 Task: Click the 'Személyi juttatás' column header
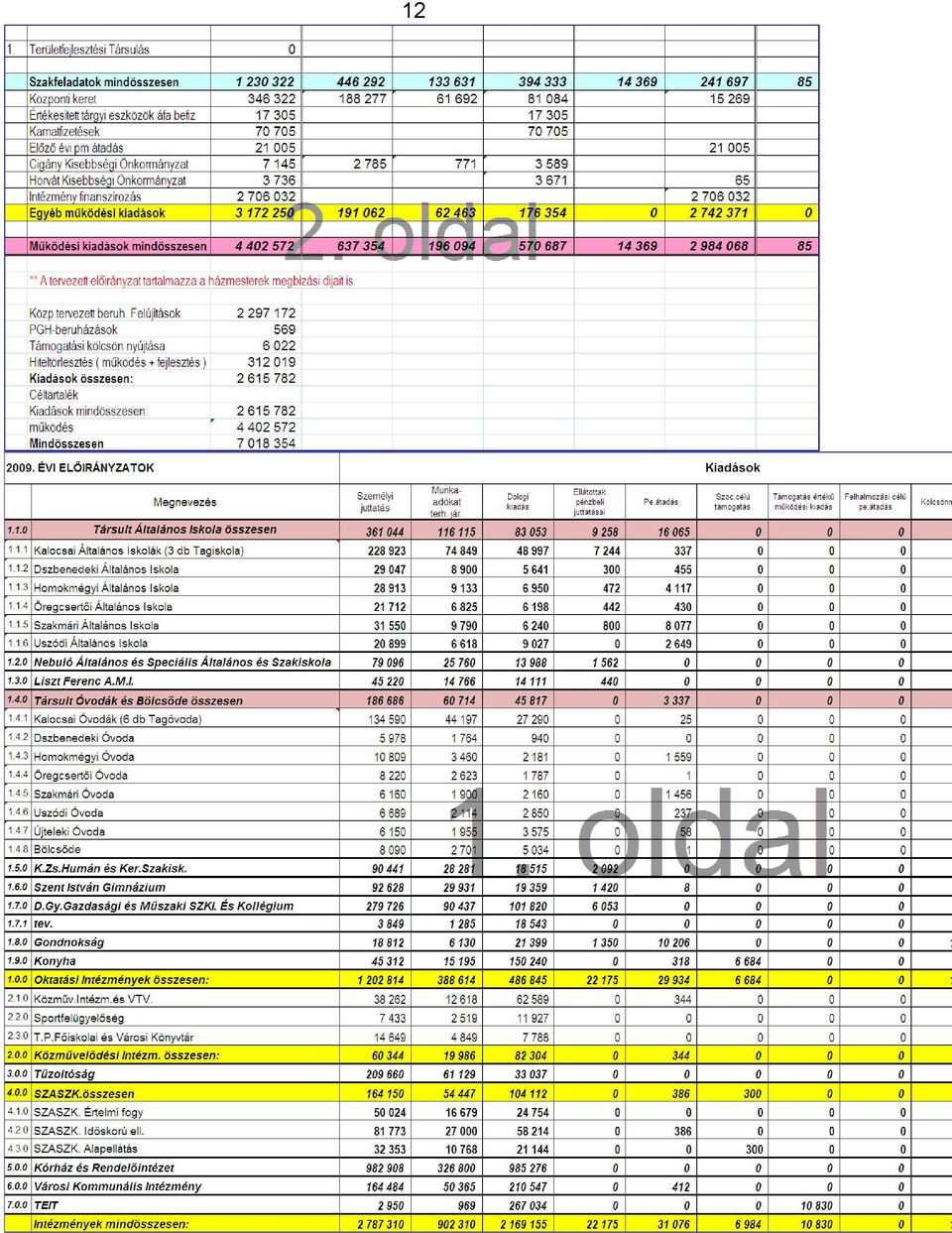(375, 502)
